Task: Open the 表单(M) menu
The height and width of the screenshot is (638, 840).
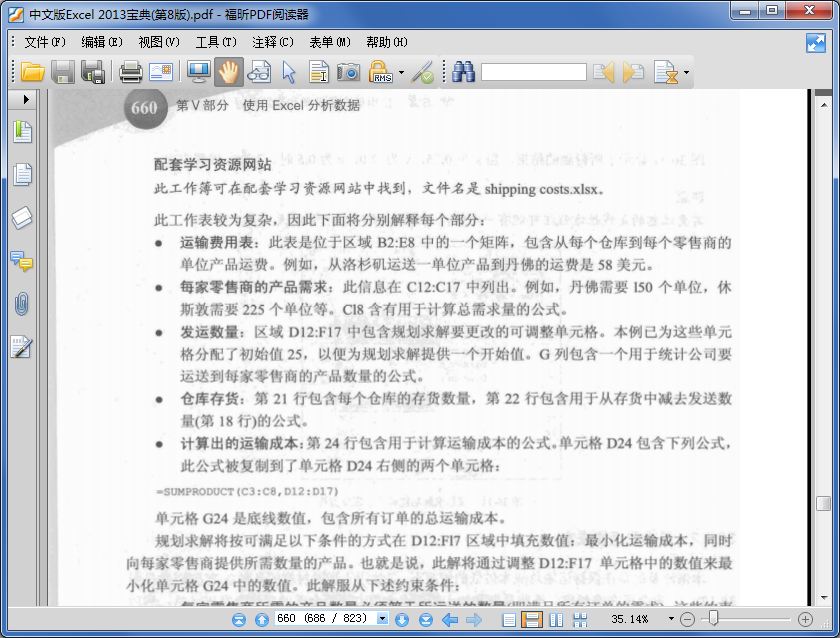Action: pyautogui.click(x=329, y=42)
